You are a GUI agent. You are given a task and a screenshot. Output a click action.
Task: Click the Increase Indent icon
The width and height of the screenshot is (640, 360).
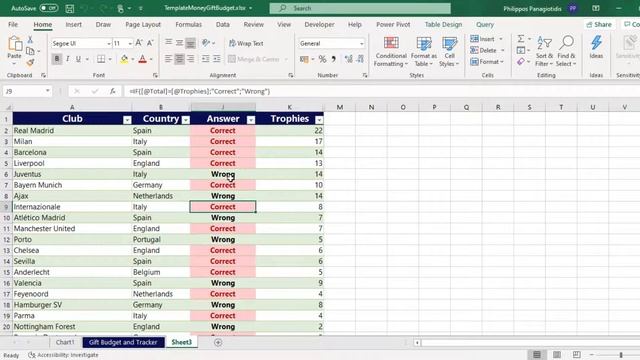(x=217, y=59)
